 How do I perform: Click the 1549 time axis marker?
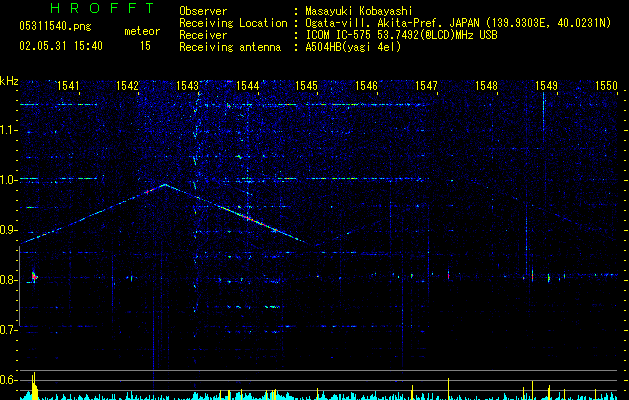[x=546, y=86]
